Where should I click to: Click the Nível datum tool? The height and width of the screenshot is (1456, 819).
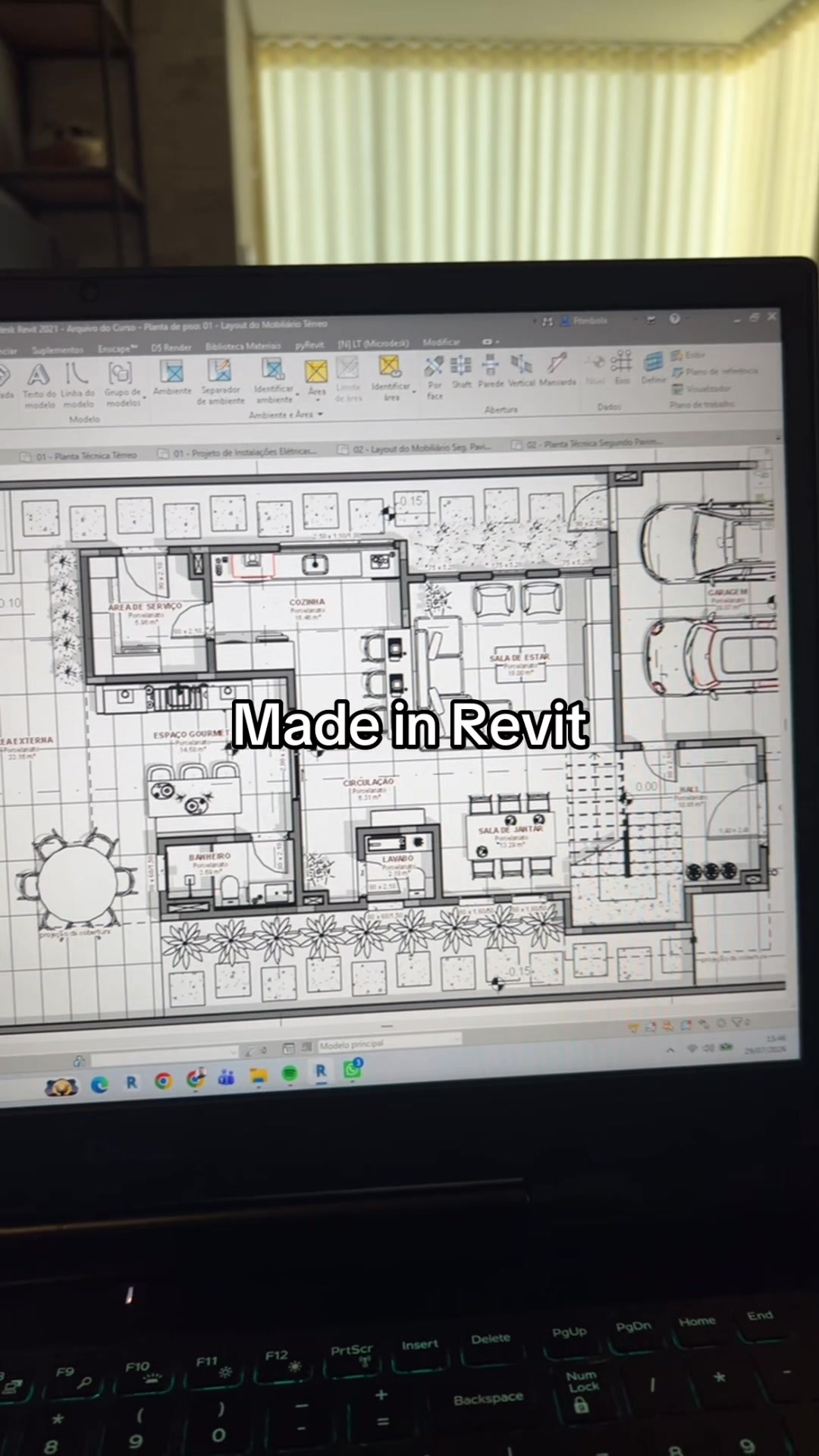pyautogui.click(x=596, y=369)
